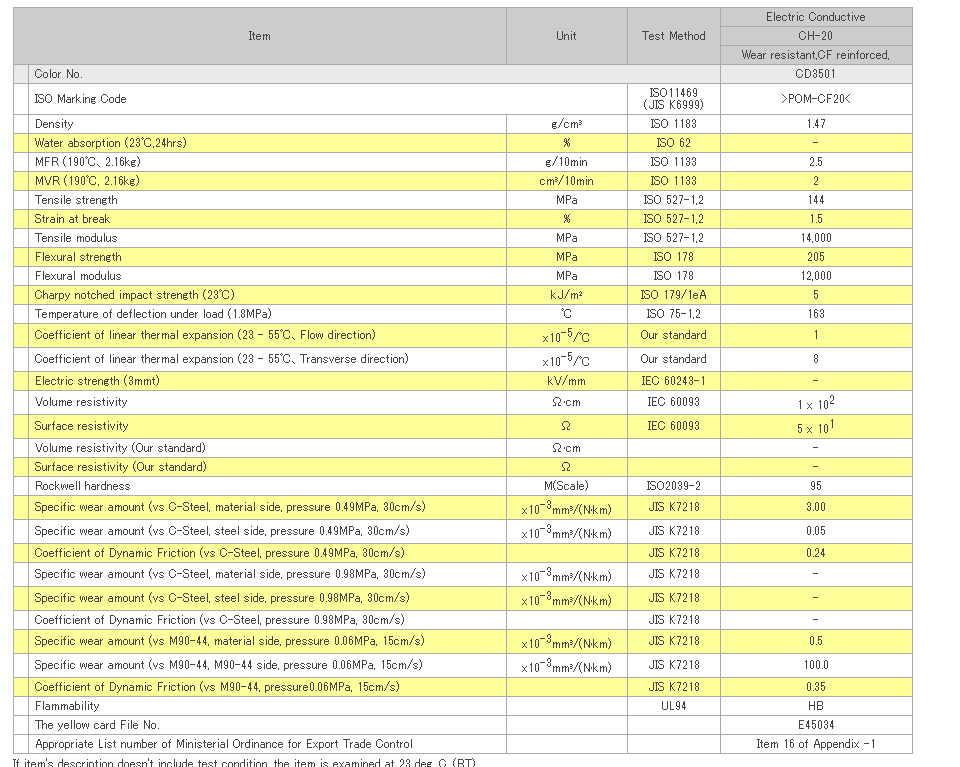Click the 'UL94' test method cell
This screenshot has height=767, width=960.
[673, 706]
